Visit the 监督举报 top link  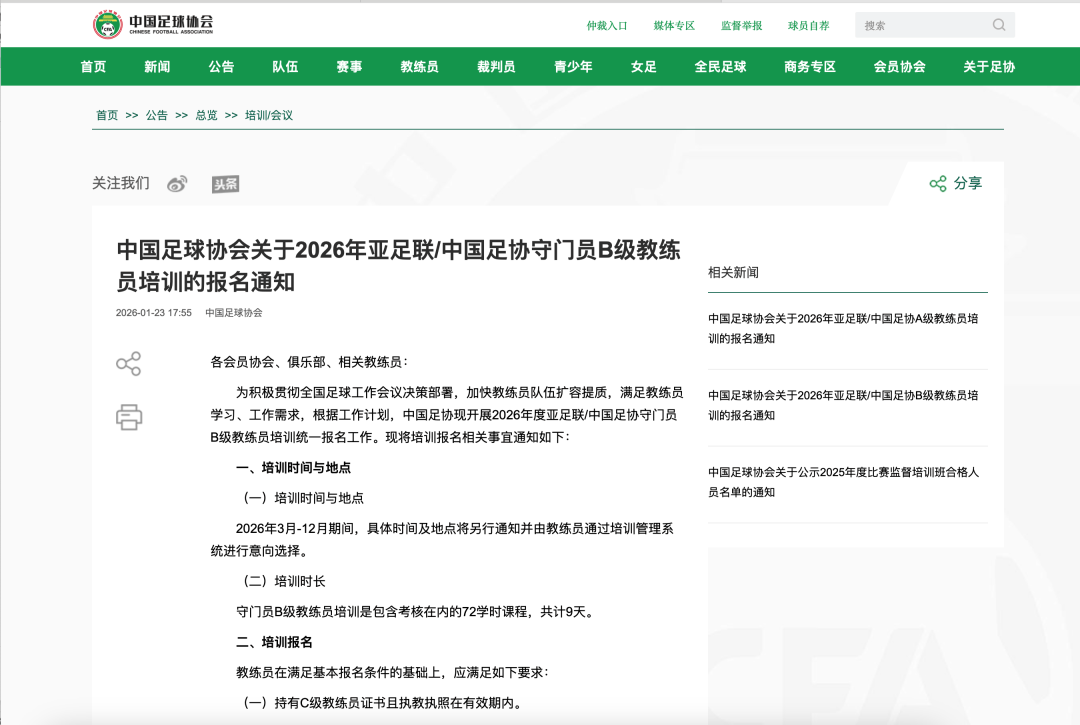[x=741, y=26]
